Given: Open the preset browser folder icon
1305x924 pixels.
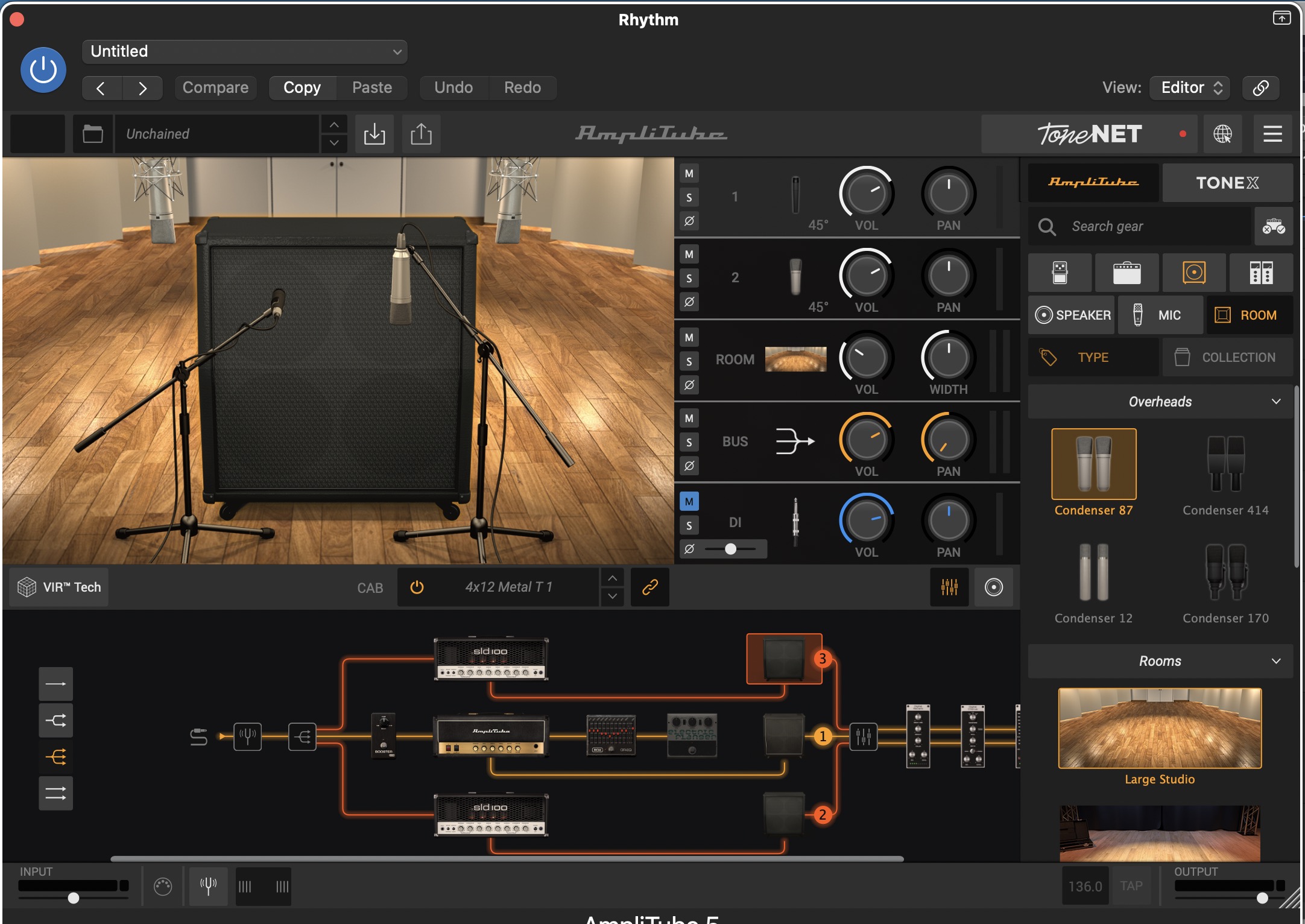Looking at the screenshot, I should [92, 134].
